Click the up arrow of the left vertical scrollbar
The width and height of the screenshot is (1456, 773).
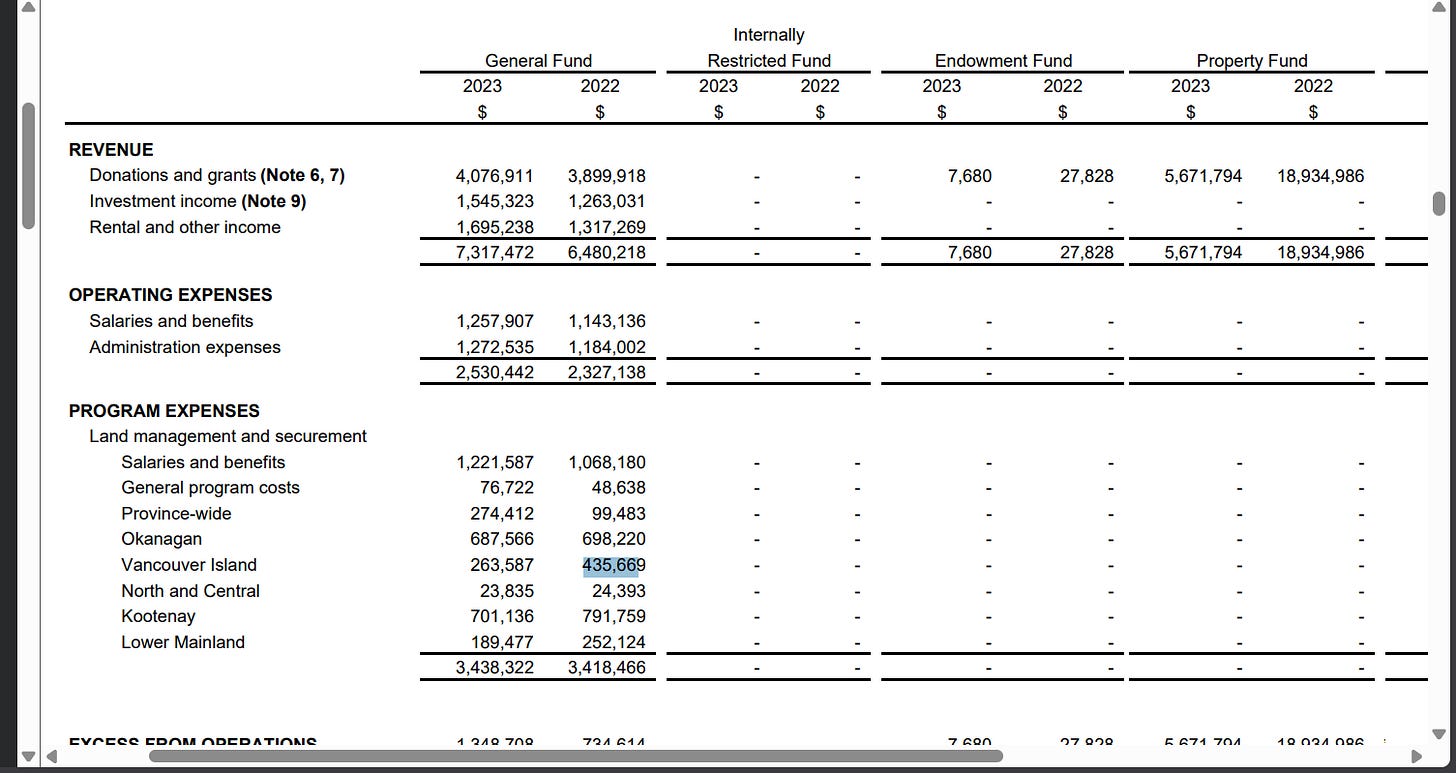click(28, 8)
